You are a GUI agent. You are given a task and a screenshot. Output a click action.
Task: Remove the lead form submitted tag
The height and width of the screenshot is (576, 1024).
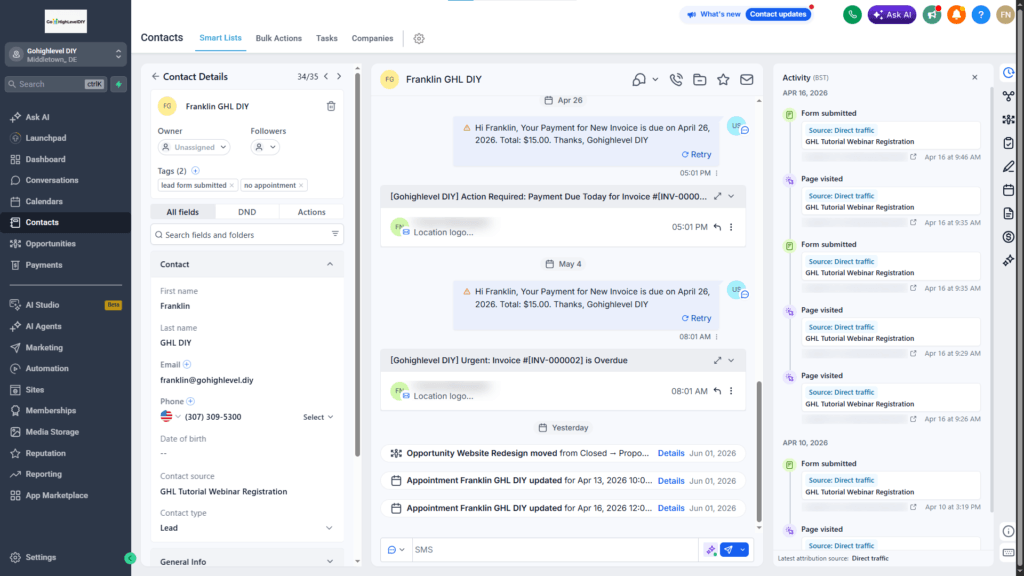point(231,185)
